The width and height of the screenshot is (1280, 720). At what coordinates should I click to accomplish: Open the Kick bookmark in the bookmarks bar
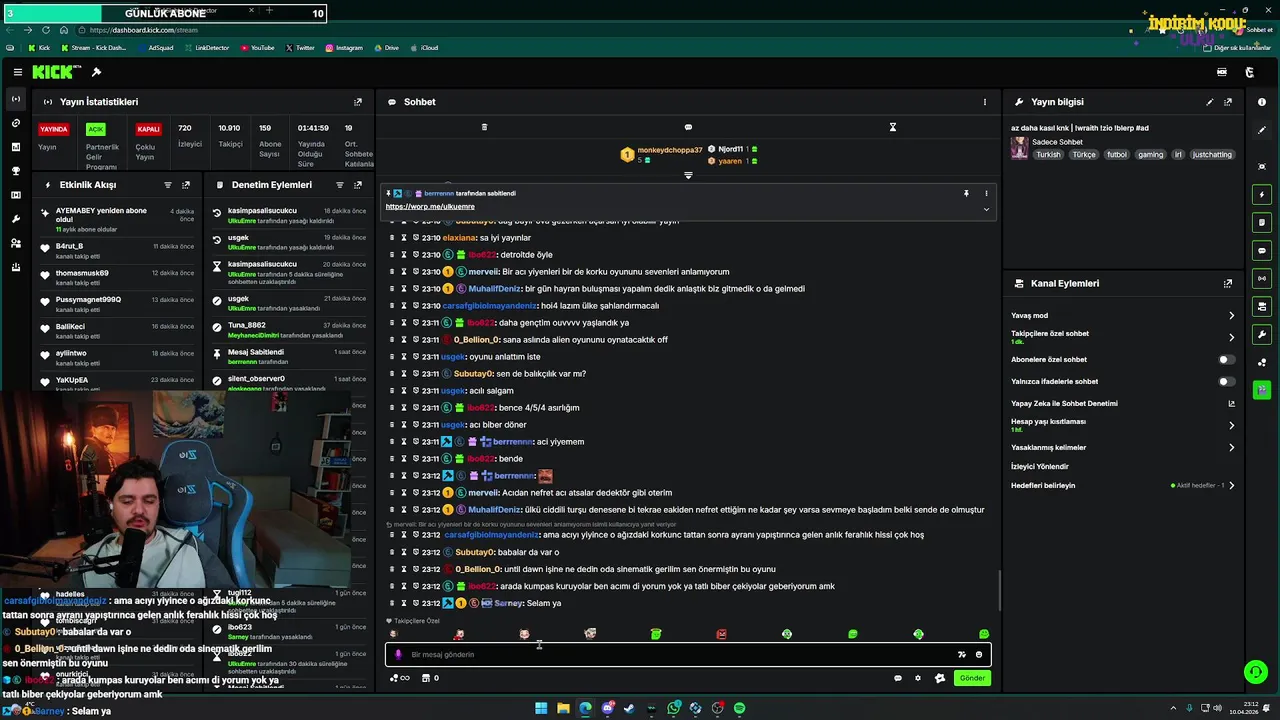point(39,47)
